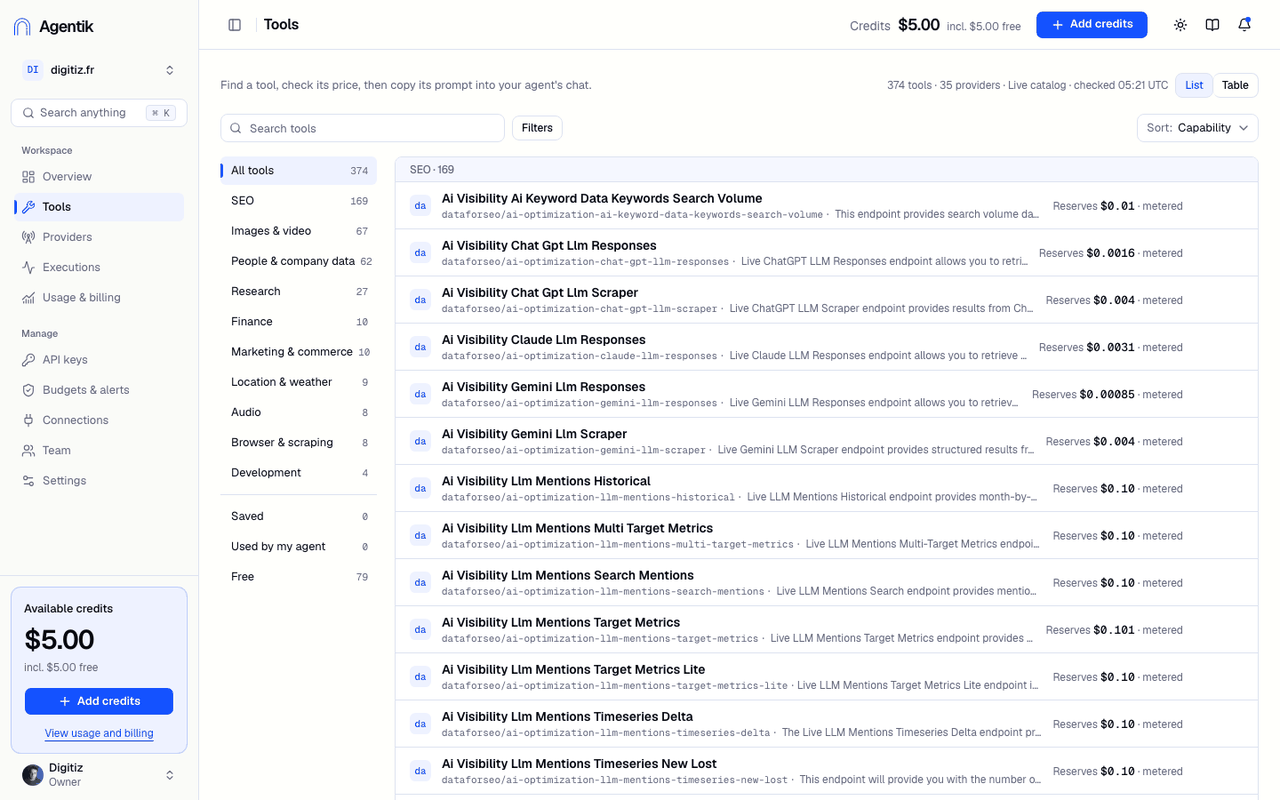Click the 'da' icon beside Gemini Llm Scraper
The width and height of the screenshot is (1280, 800).
point(420,441)
